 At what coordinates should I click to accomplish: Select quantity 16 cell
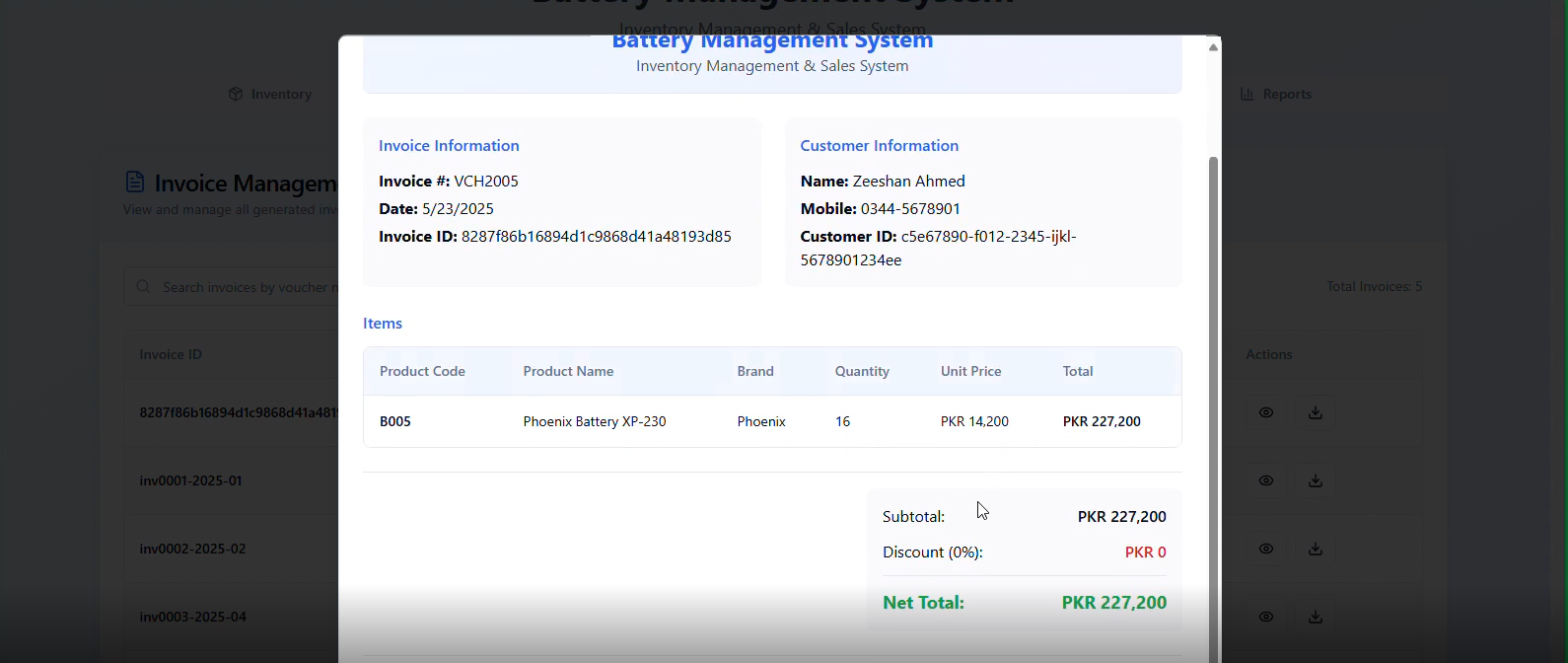coord(843,422)
